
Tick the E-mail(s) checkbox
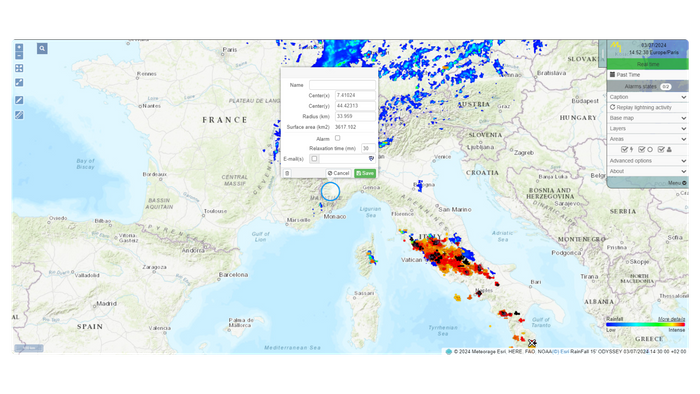coord(314,158)
